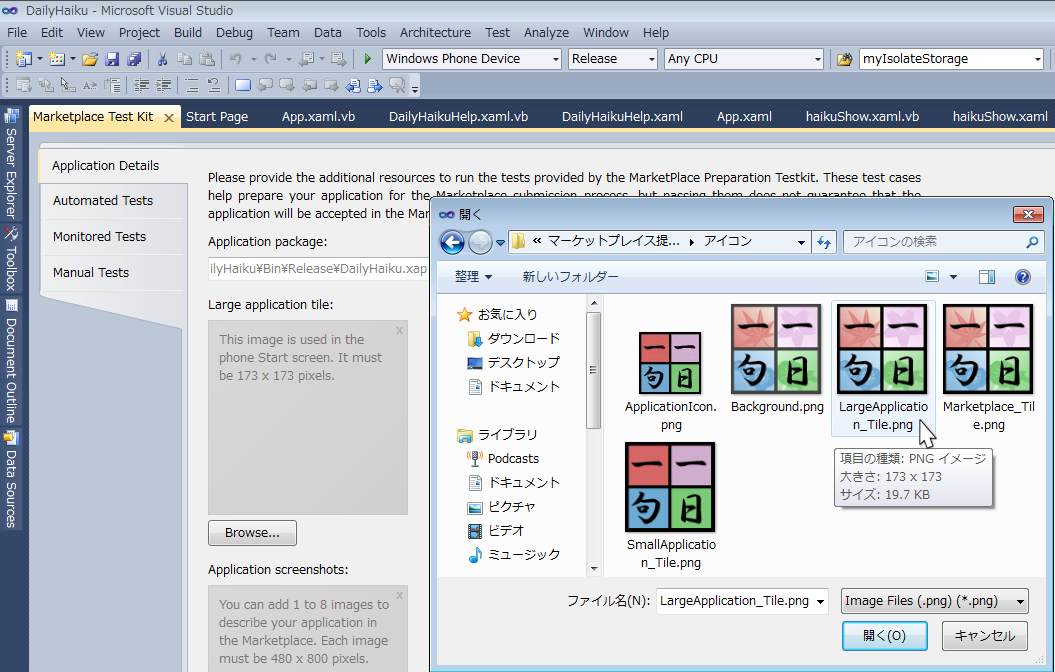Click the Open File folder icon
Image resolution: width=1055 pixels, height=672 pixels.
(x=90, y=59)
